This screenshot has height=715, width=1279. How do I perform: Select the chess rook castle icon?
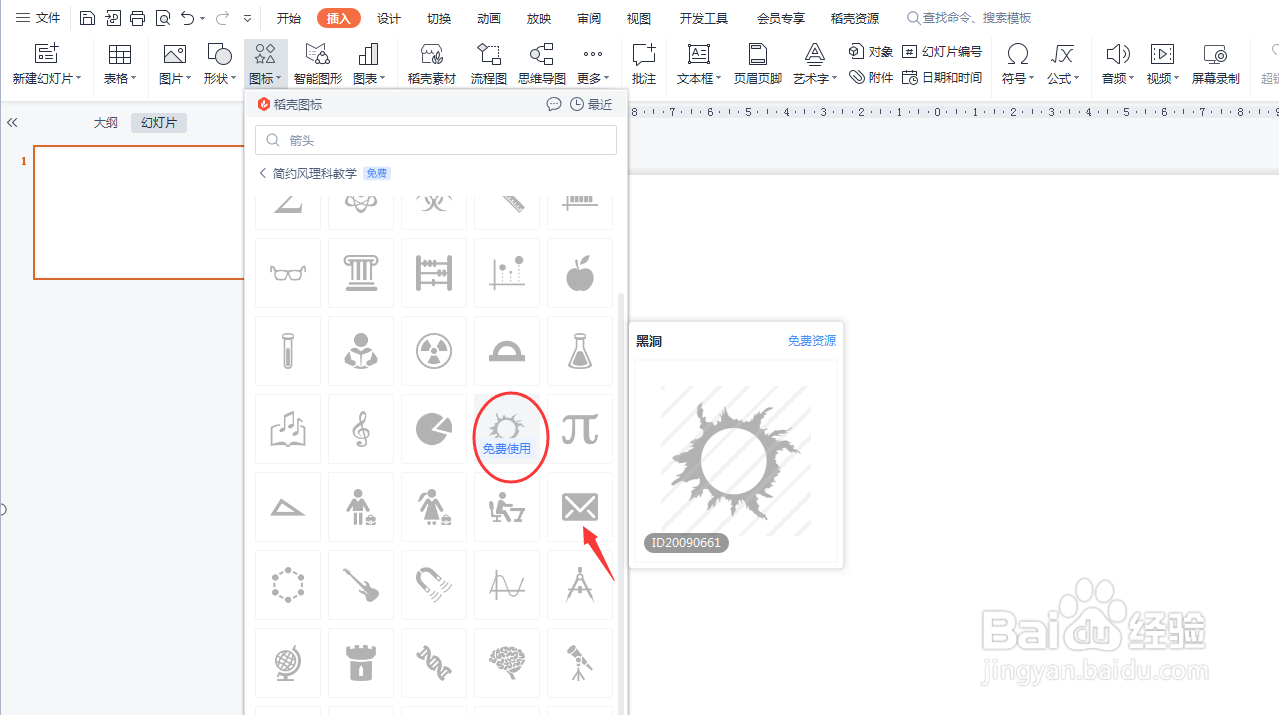tap(361, 663)
